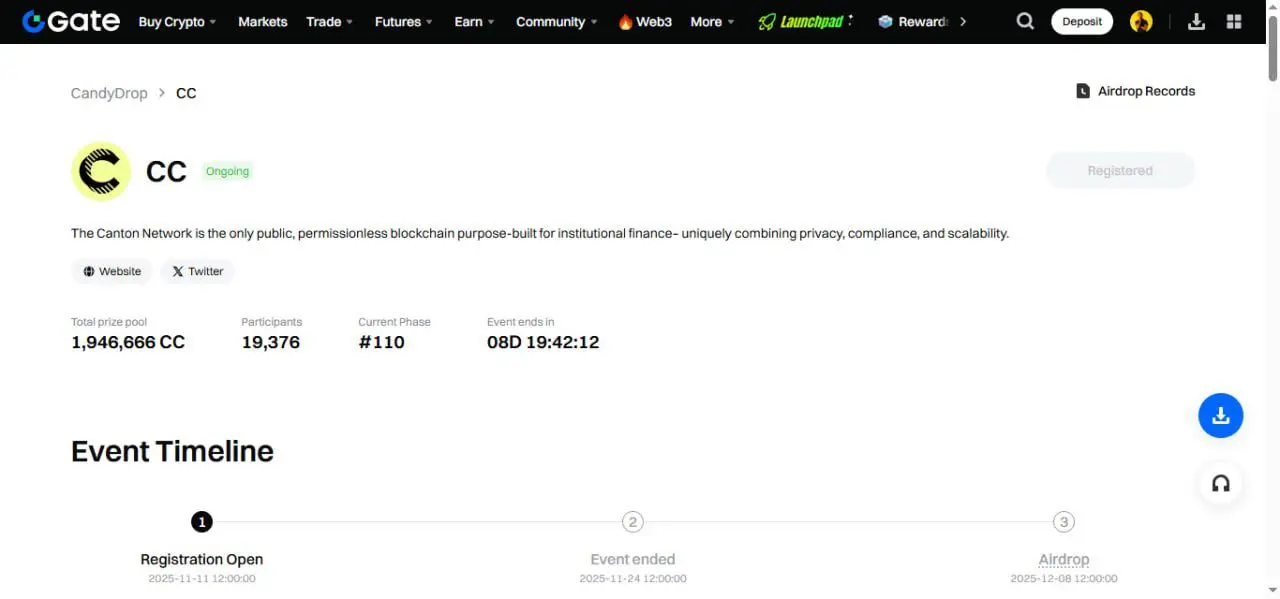Expand the Buy Crypto dropdown
1280x599 pixels.
[x=178, y=21]
